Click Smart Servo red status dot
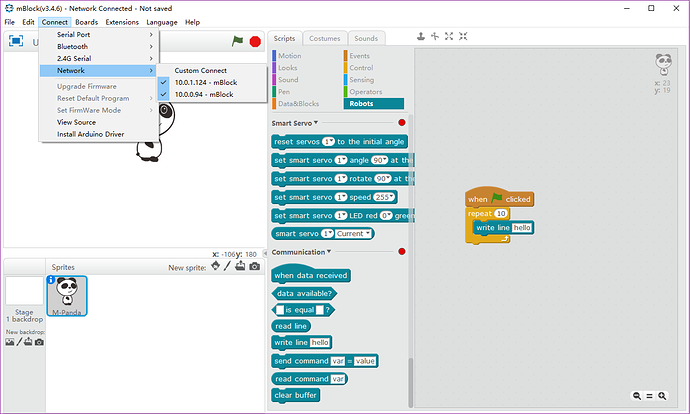 [402, 123]
